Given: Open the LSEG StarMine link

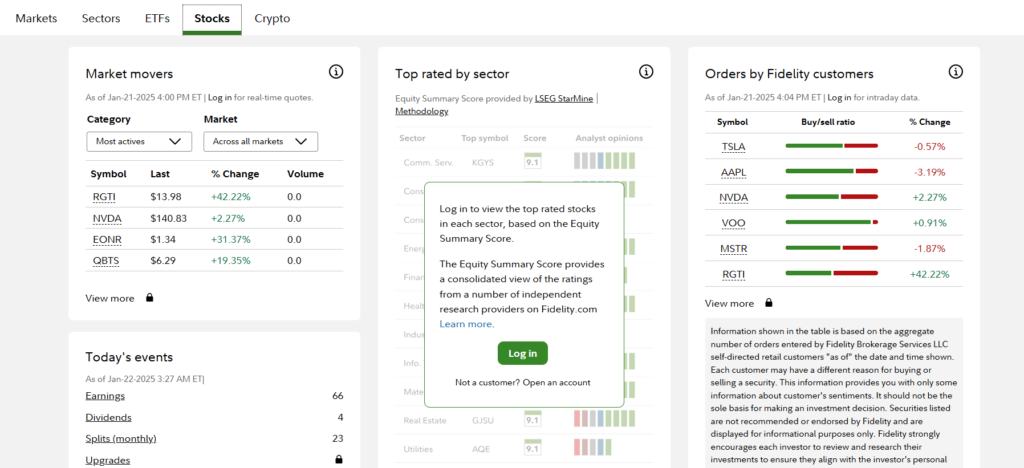Looking at the screenshot, I should pyautogui.click(x=564, y=98).
